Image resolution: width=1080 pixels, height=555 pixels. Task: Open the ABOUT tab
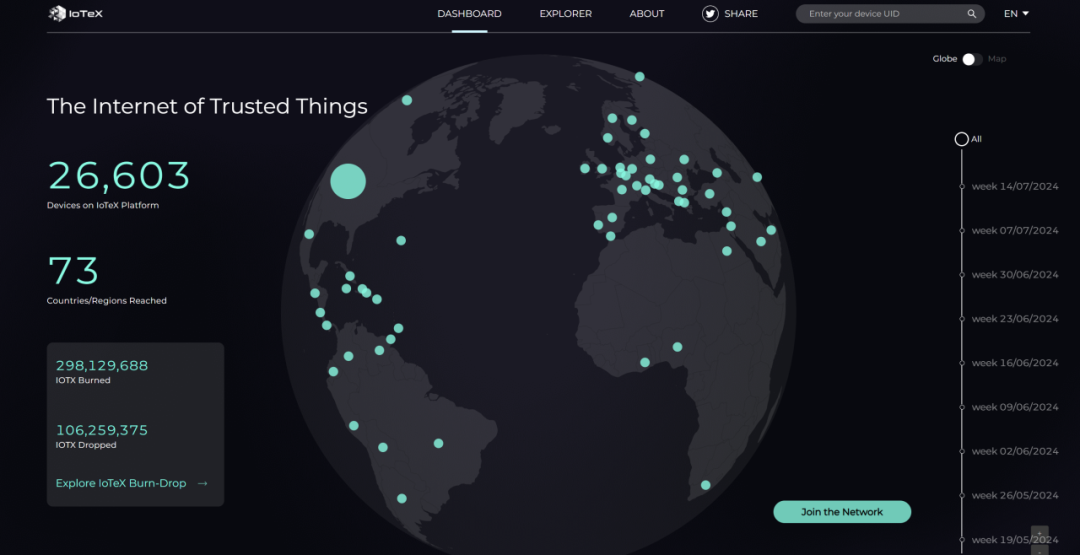point(647,14)
